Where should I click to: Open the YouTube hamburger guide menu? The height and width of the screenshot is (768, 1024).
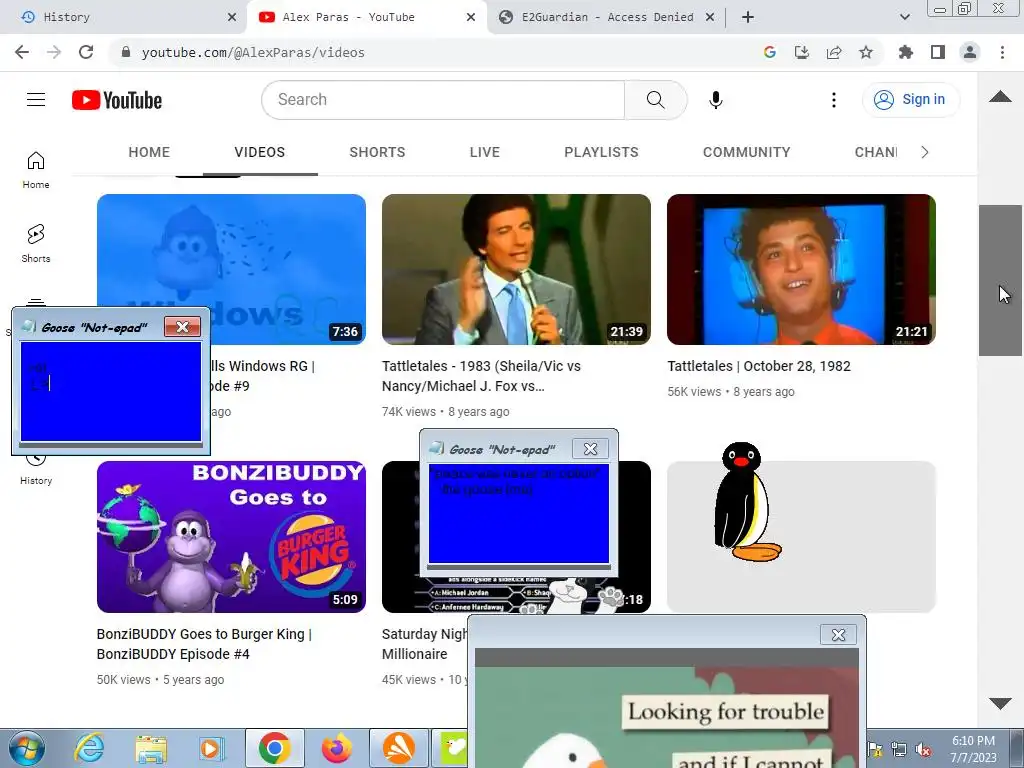pos(36,99)
